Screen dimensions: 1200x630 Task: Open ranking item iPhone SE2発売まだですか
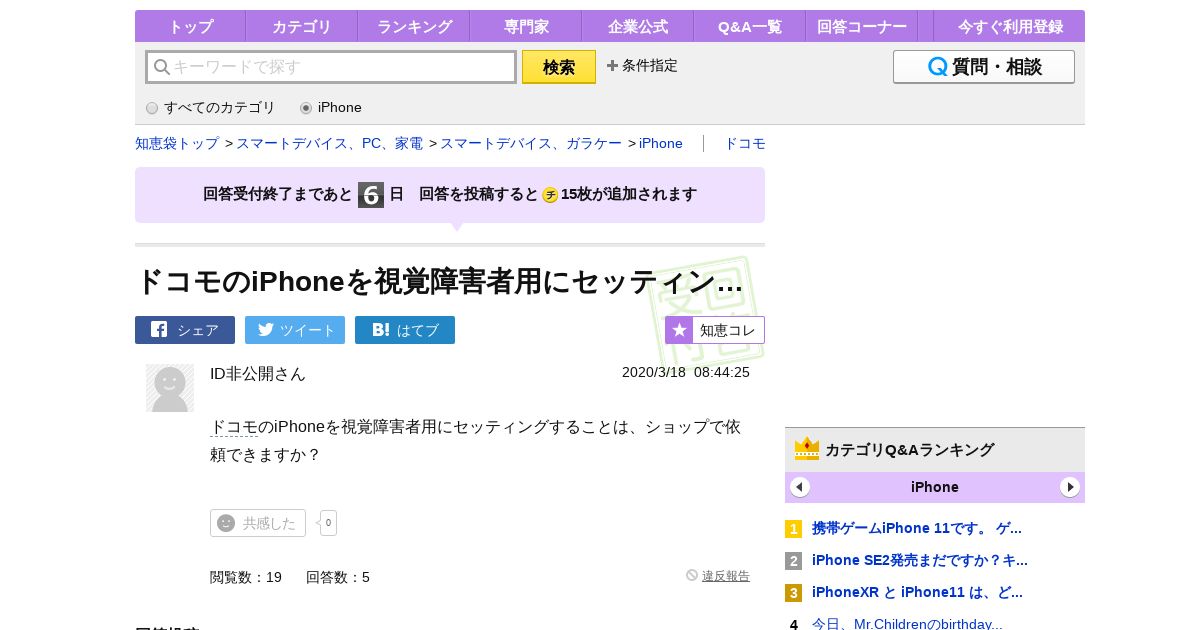click(x=920, y=560)
